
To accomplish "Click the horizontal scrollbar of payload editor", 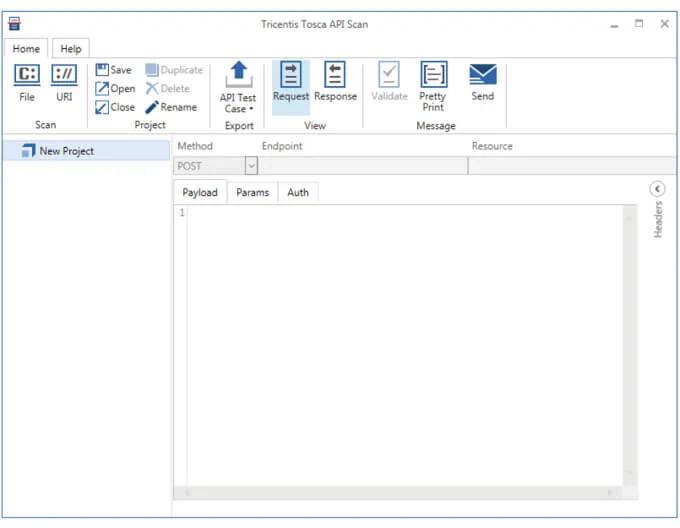I will [x=400, y=493].
